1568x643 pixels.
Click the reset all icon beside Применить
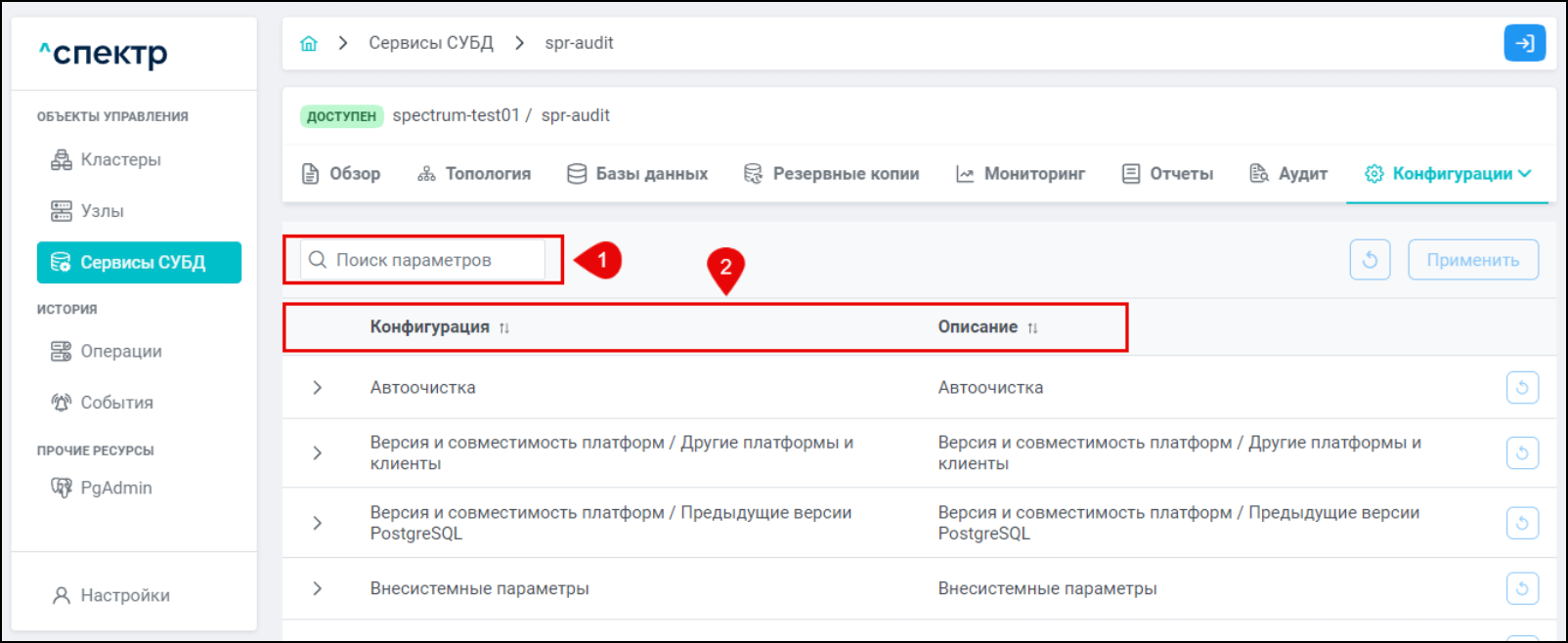click(1370, 260)
